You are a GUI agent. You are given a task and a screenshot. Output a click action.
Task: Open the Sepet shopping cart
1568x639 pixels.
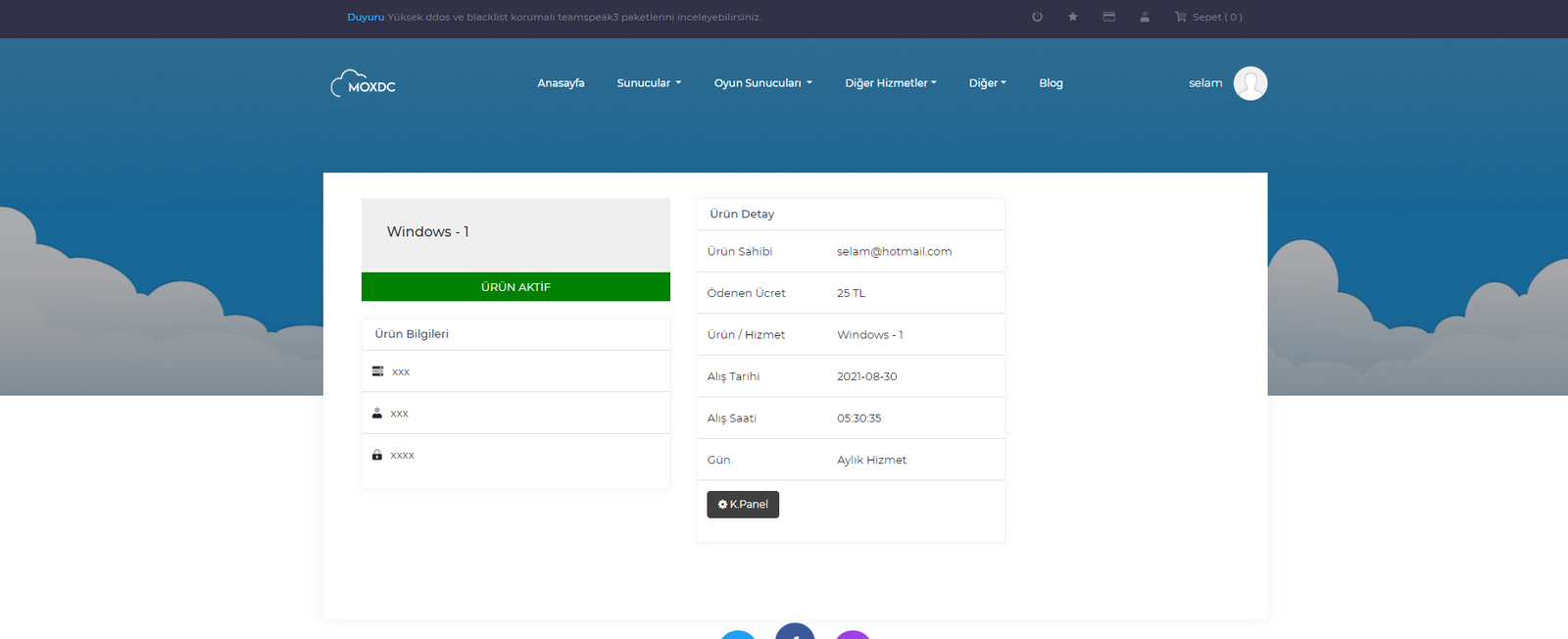[1208, 17]
